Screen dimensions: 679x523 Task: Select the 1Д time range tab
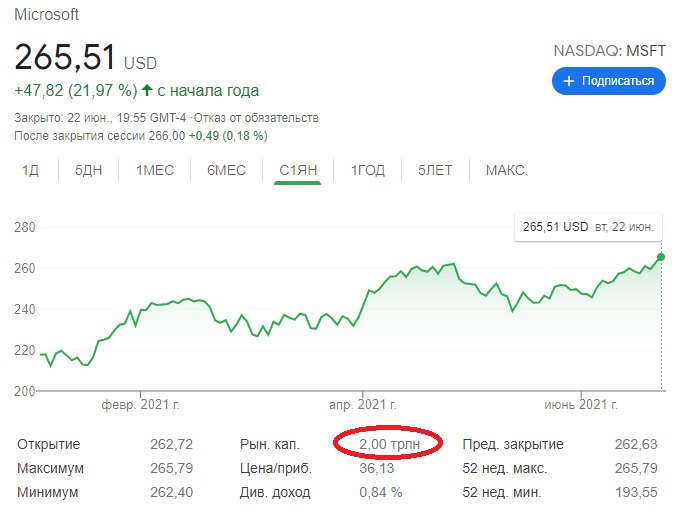(30, 170)
